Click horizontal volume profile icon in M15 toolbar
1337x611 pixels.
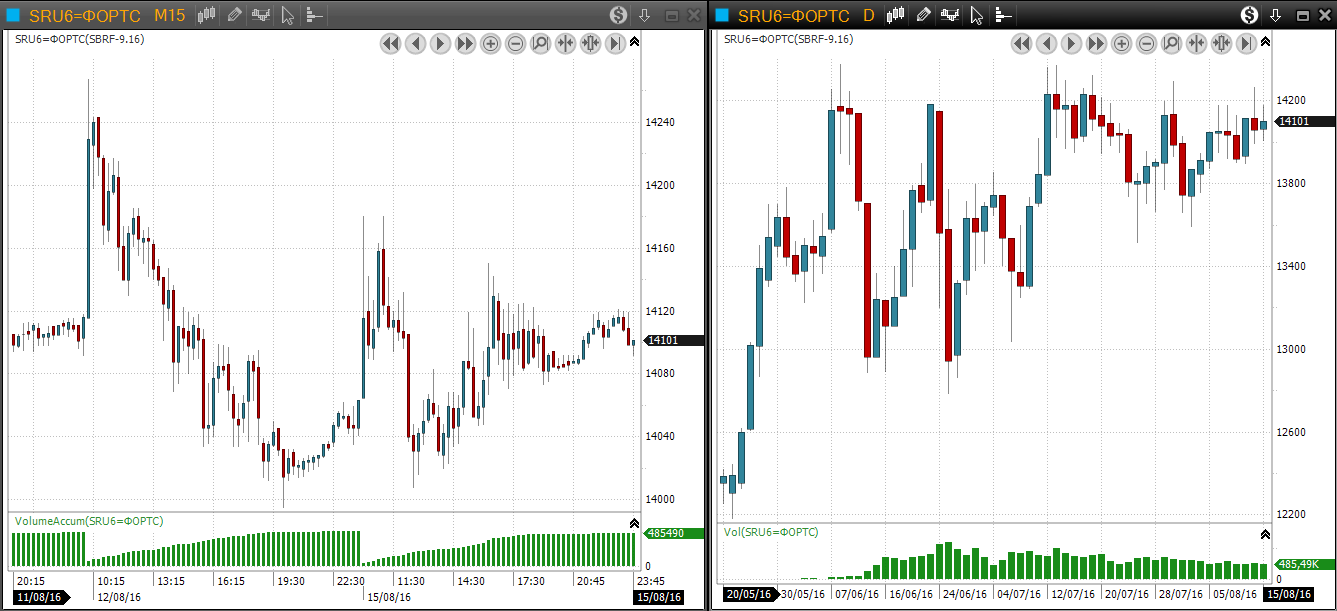point(314,15)
